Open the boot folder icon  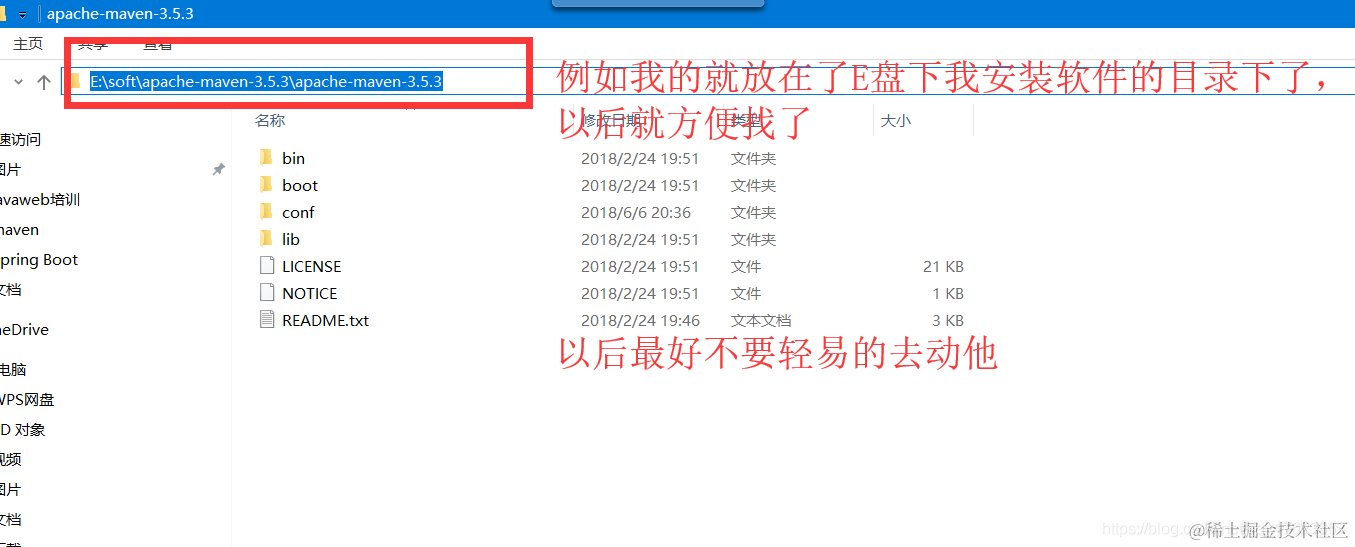(266, 185)
